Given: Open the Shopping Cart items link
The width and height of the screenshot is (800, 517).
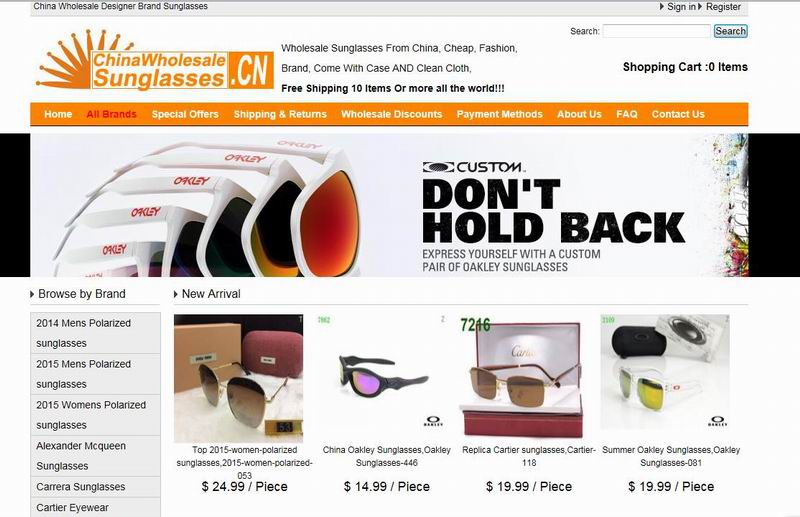Looking at the screenshot, I should click(685, 67).
